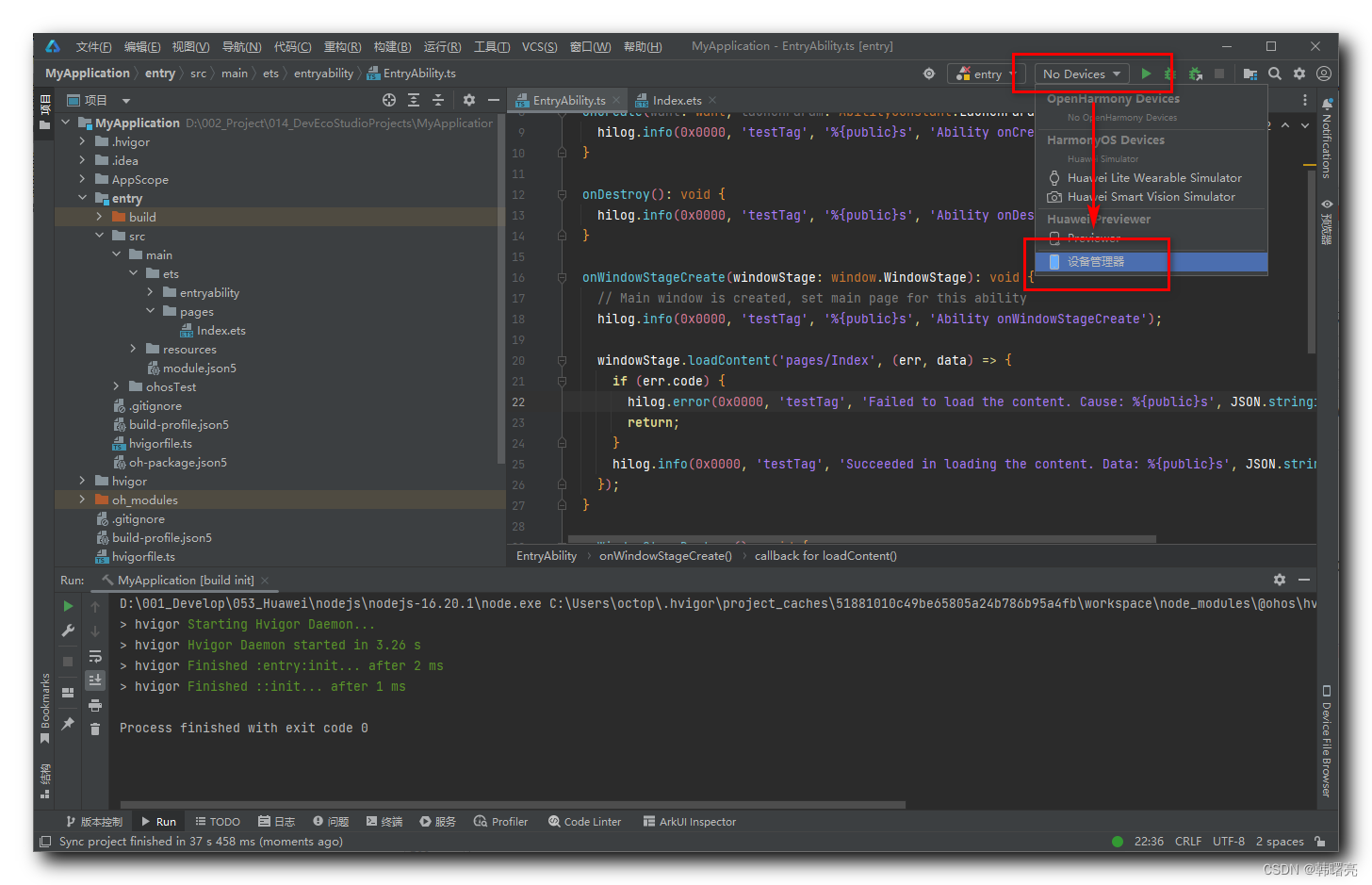Screen dimensions: 1372x885
Task: Open the No Devices device dropdown
Action: click(x=1082, y=74)
